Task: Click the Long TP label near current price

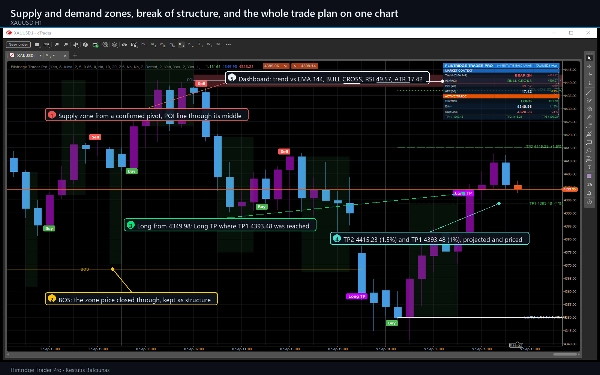Action: pos(463,193)
